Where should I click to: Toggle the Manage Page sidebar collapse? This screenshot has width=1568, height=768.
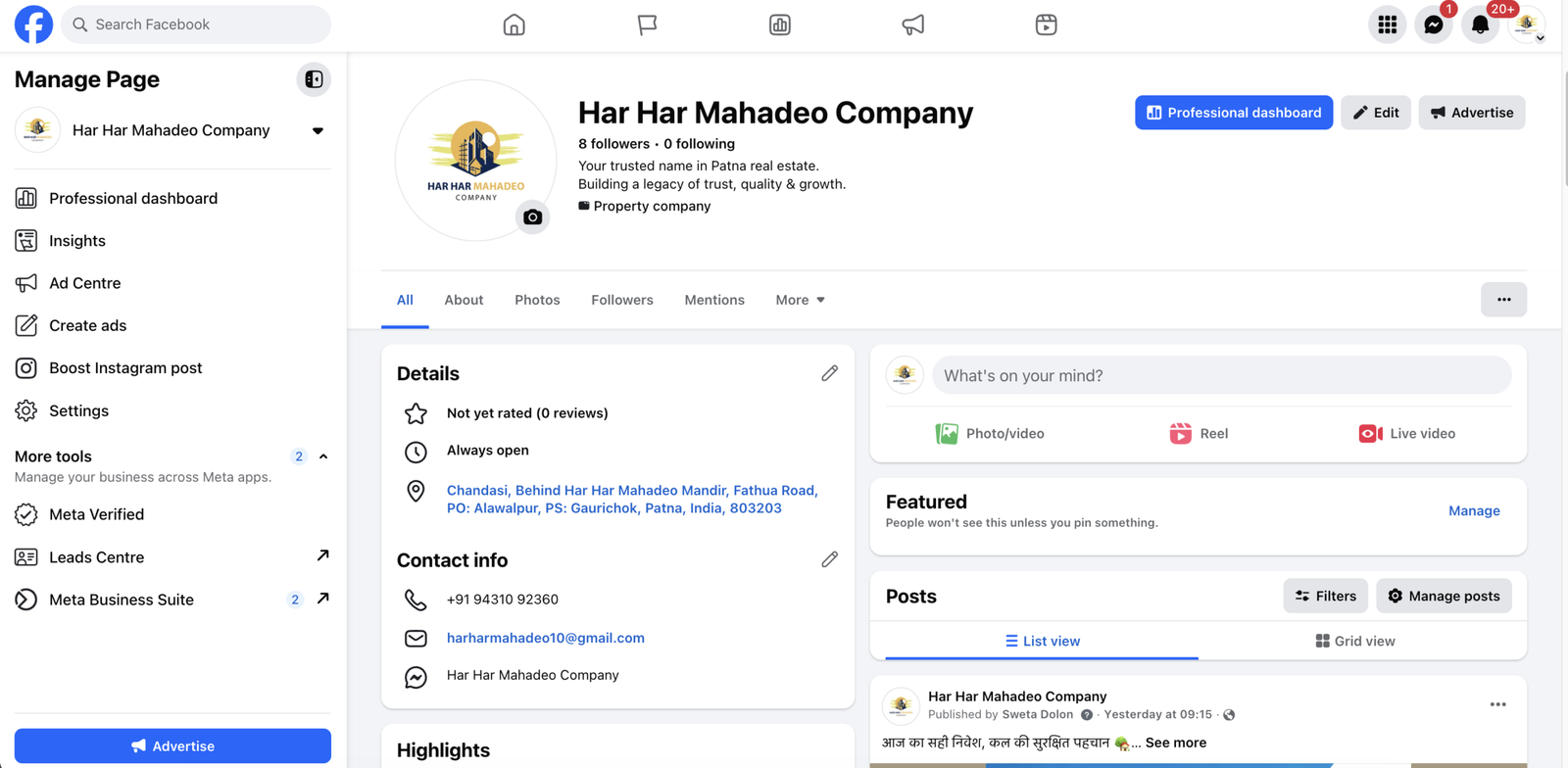[314, 79]
